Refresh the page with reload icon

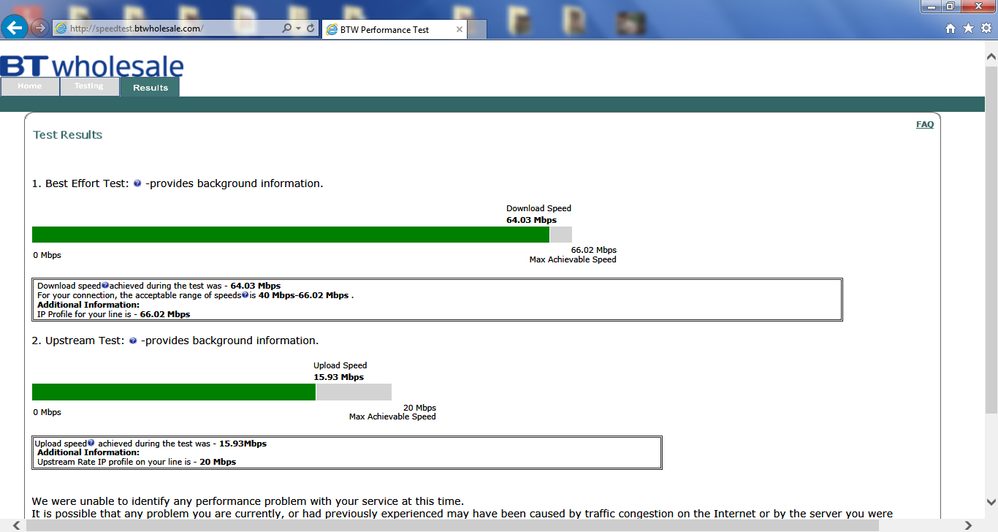(311, 28)
